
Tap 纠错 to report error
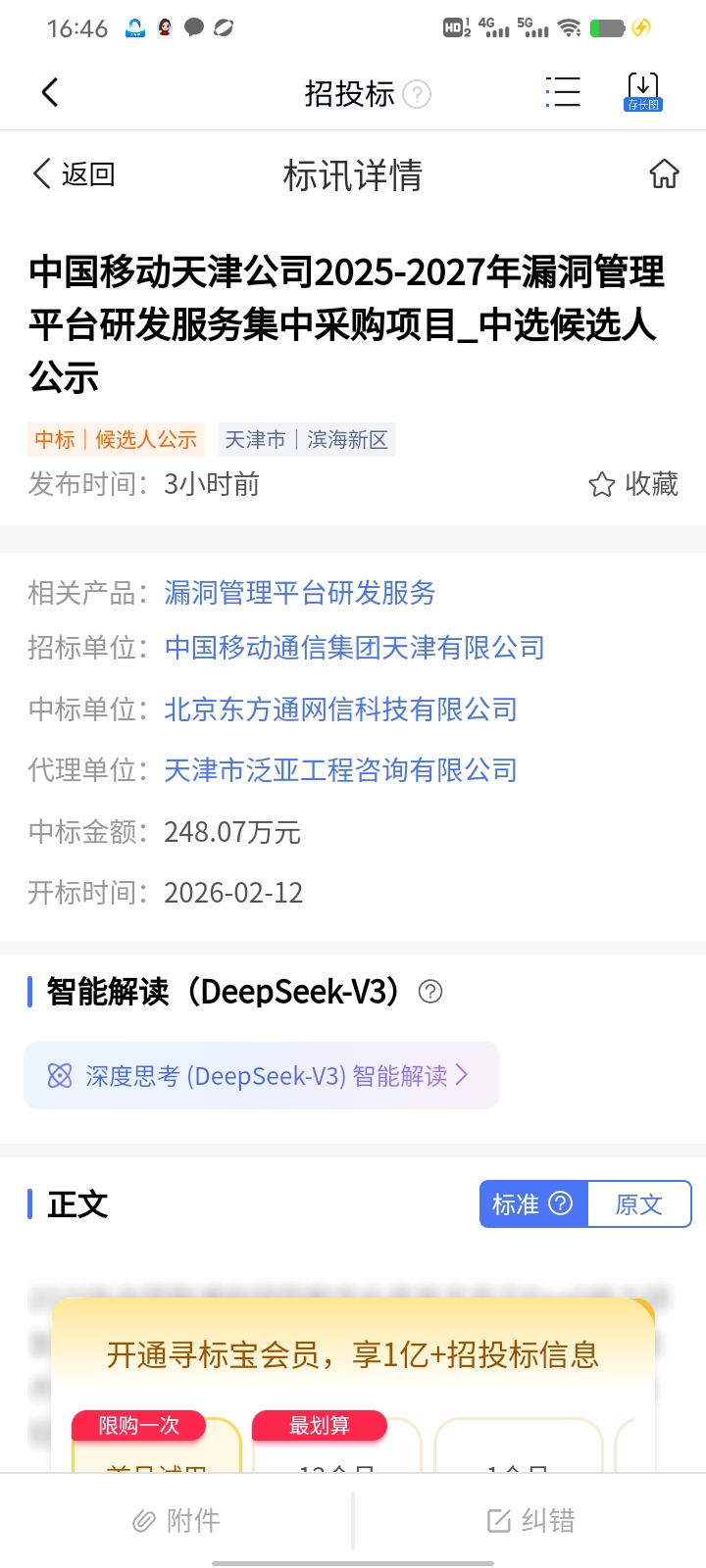pos(530,1521)
